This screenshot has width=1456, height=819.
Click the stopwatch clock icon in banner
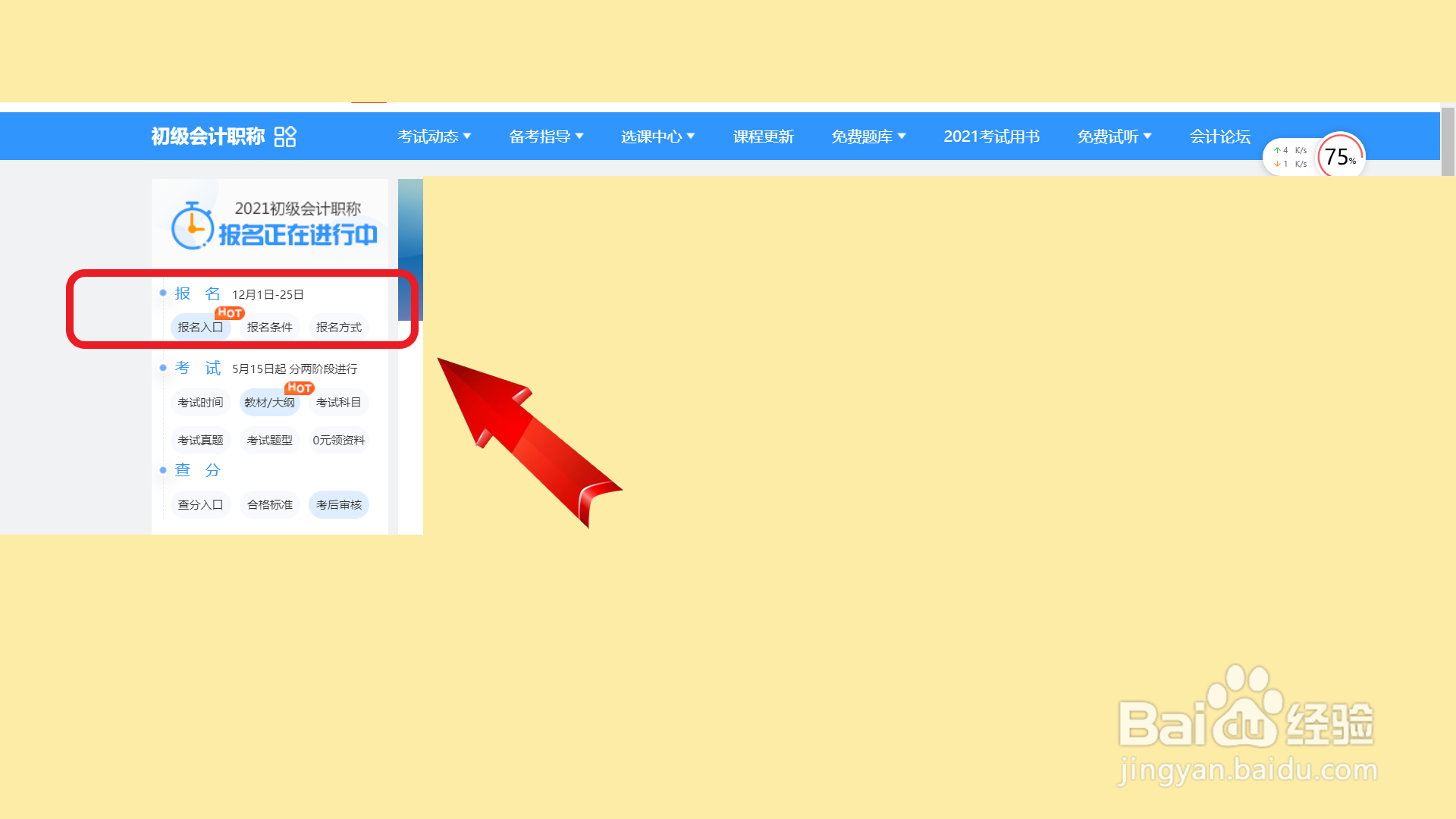coord(192,226)
